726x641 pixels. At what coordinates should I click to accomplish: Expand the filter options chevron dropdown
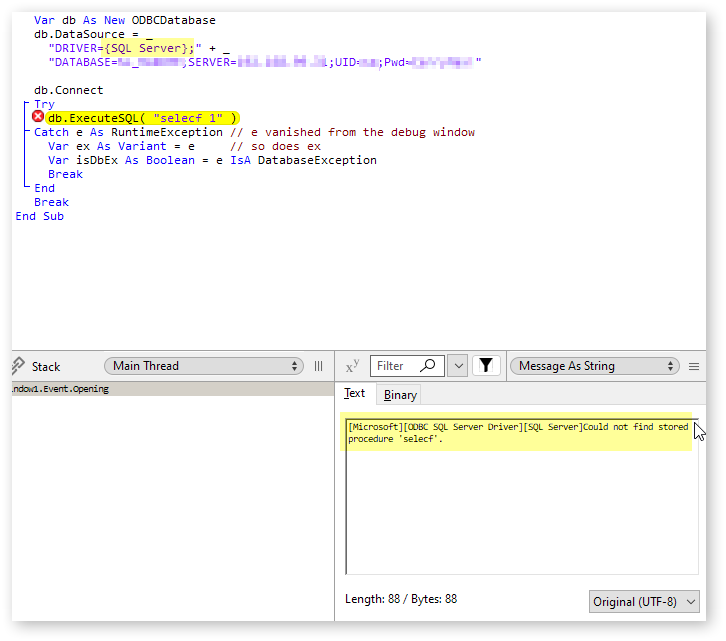pyautogui.click(x=457, y=366)
